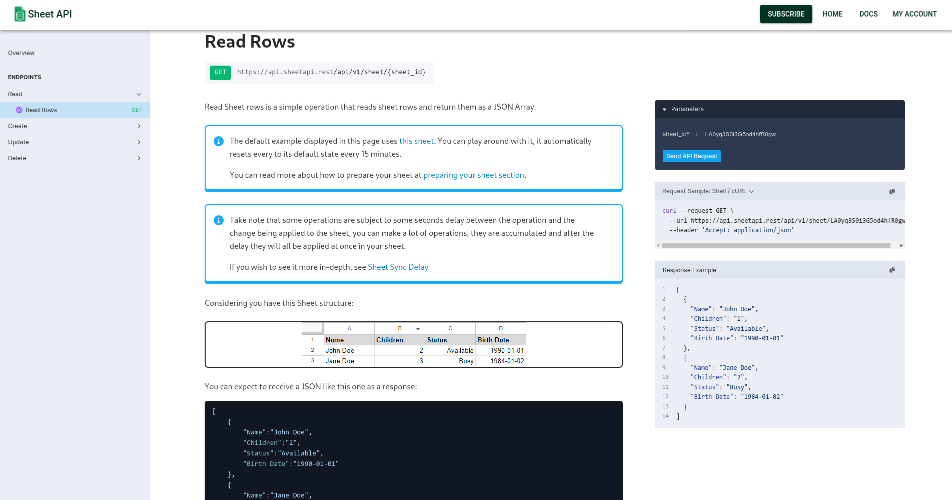Click the info icon in the sync delay note
This screenshot has width=952, height=500.
coord(219,220)
